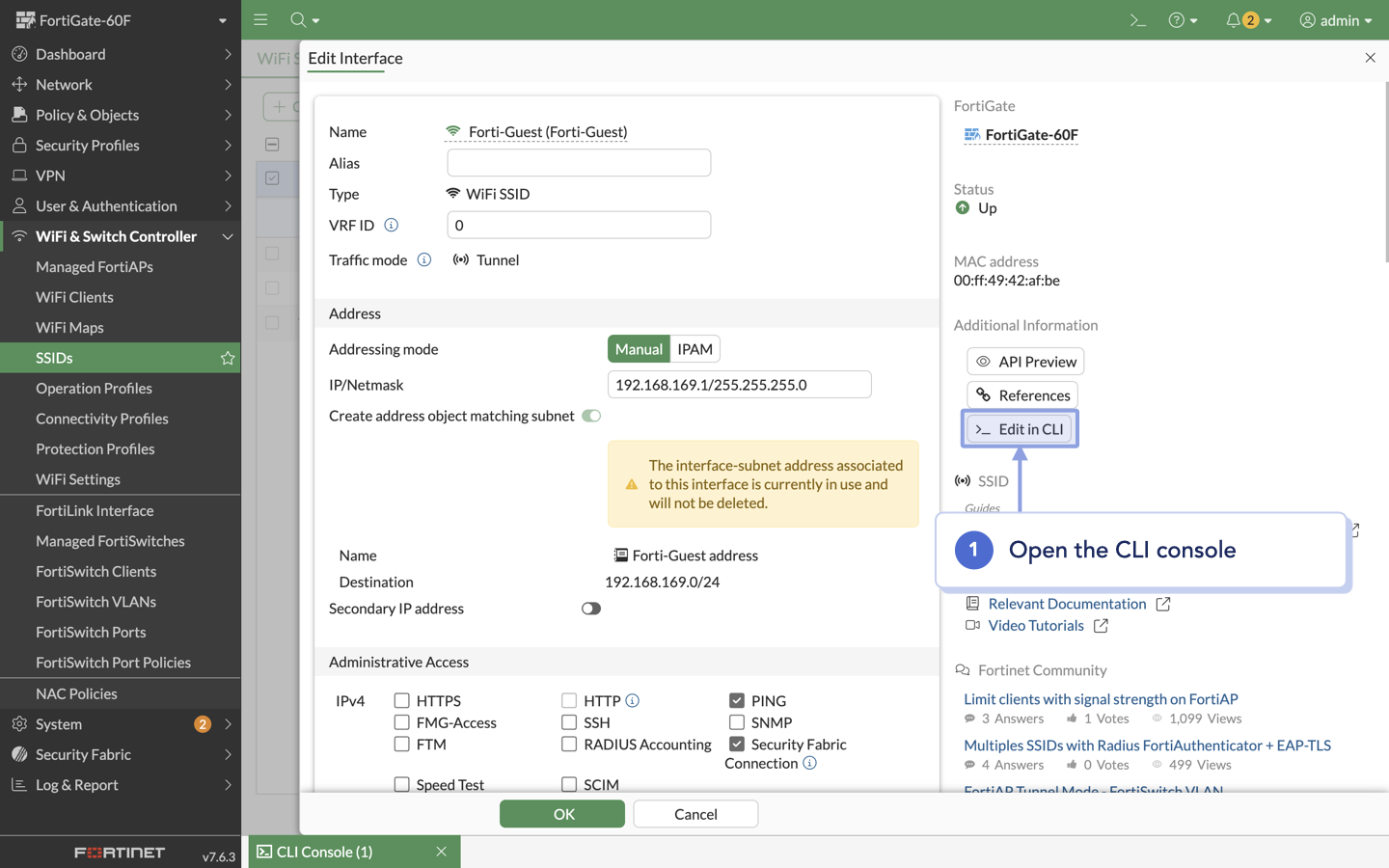Viewport: 1389px width, 868px height.
Task: Click the API Preview button
Action: [1025, 362]
